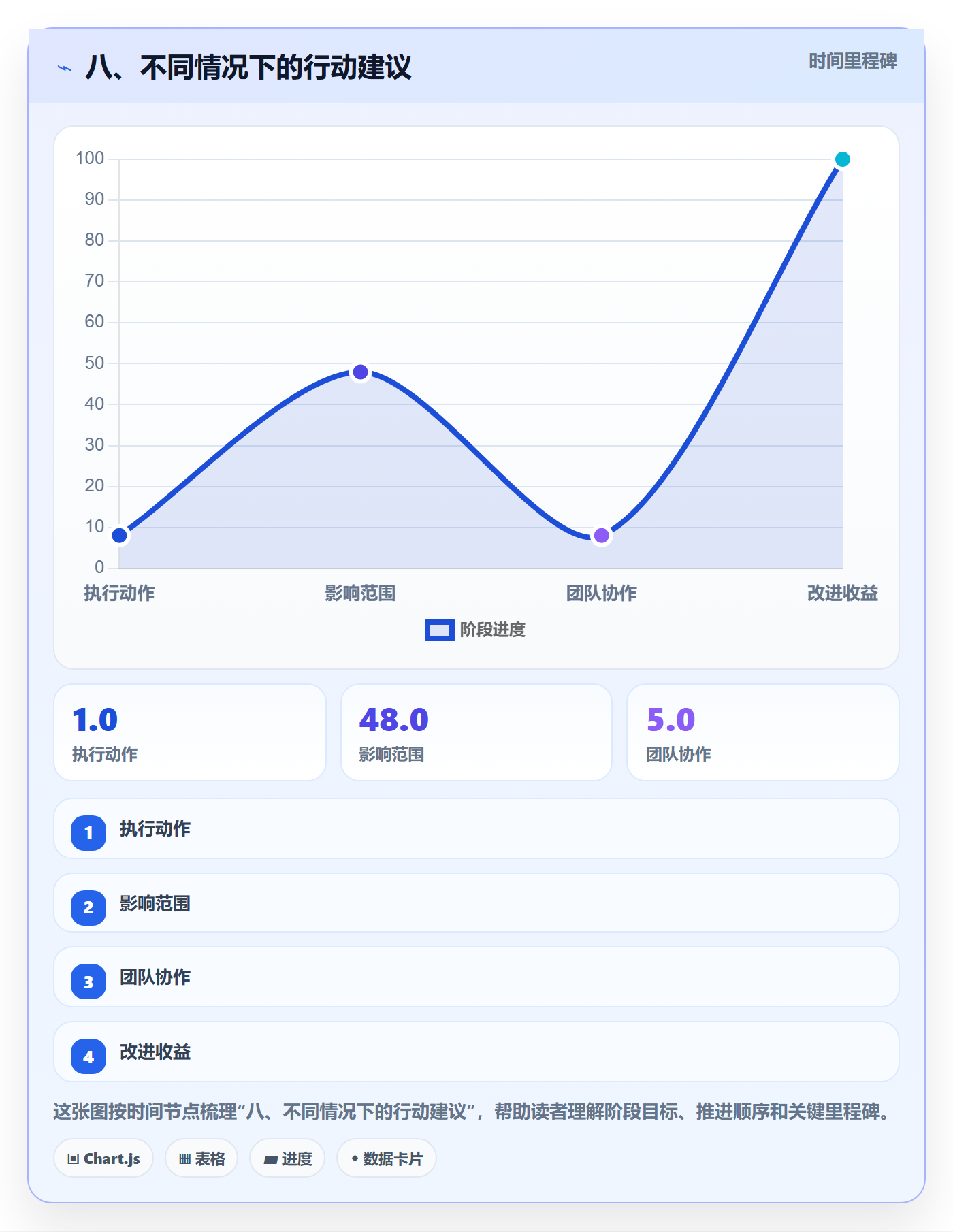
Task: Open the Chart.js tag
Action: coord(103,1158)
